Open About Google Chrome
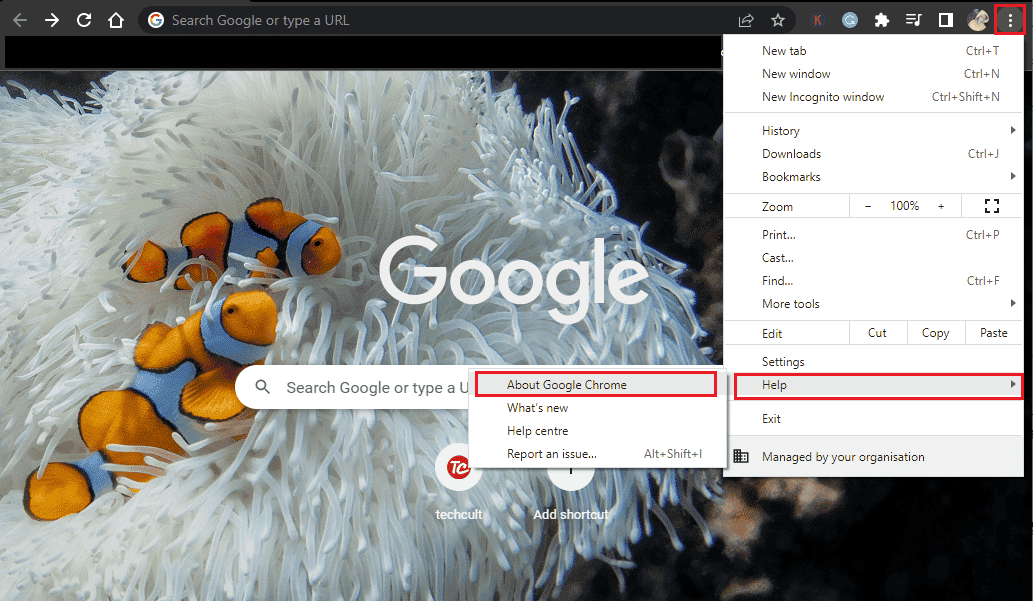The width and height of the screenshot is (1033, 601). click(x=596, y=385)
